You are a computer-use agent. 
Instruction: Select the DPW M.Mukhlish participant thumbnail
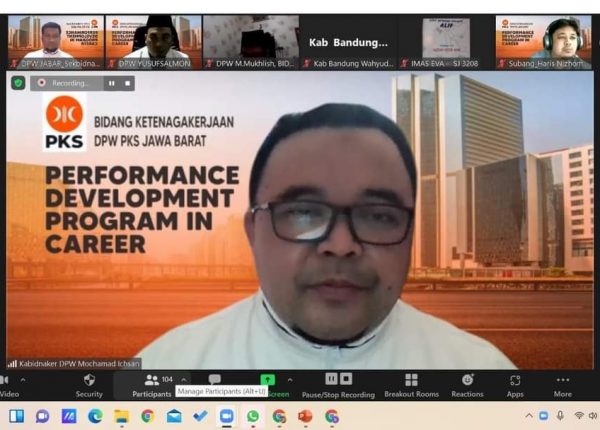click(251, 42)
